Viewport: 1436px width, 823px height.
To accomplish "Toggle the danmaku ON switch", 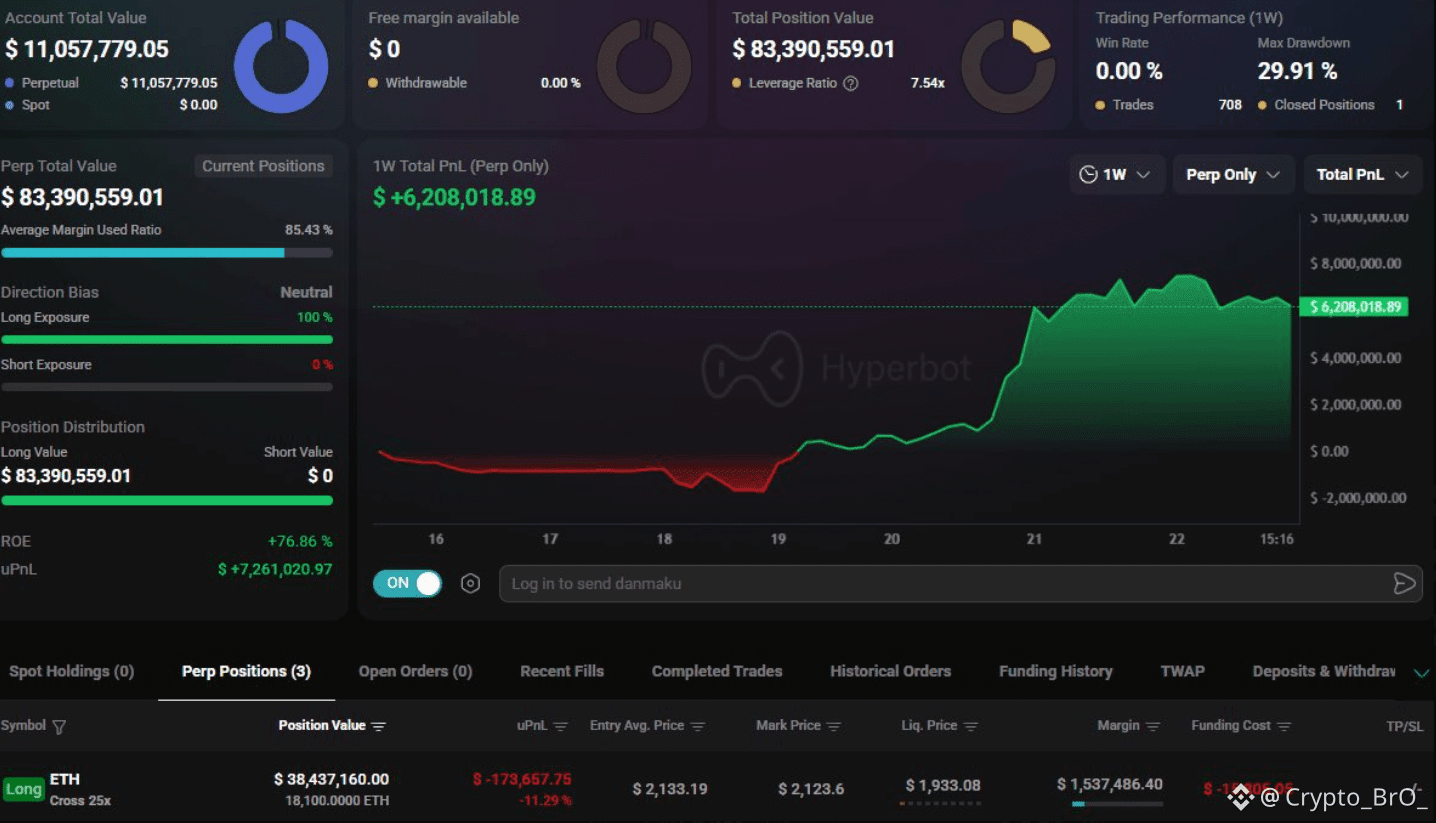I will click(407, 583).
